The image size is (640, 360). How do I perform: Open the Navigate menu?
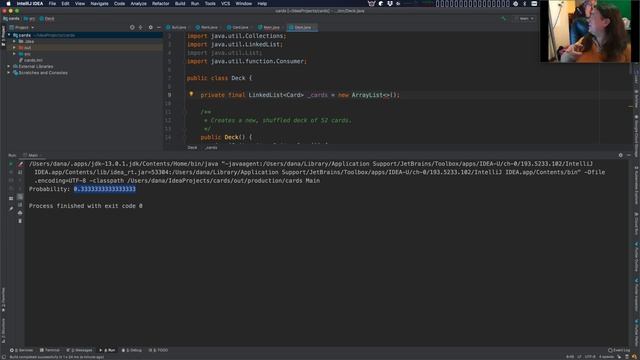tap(99, 4)
